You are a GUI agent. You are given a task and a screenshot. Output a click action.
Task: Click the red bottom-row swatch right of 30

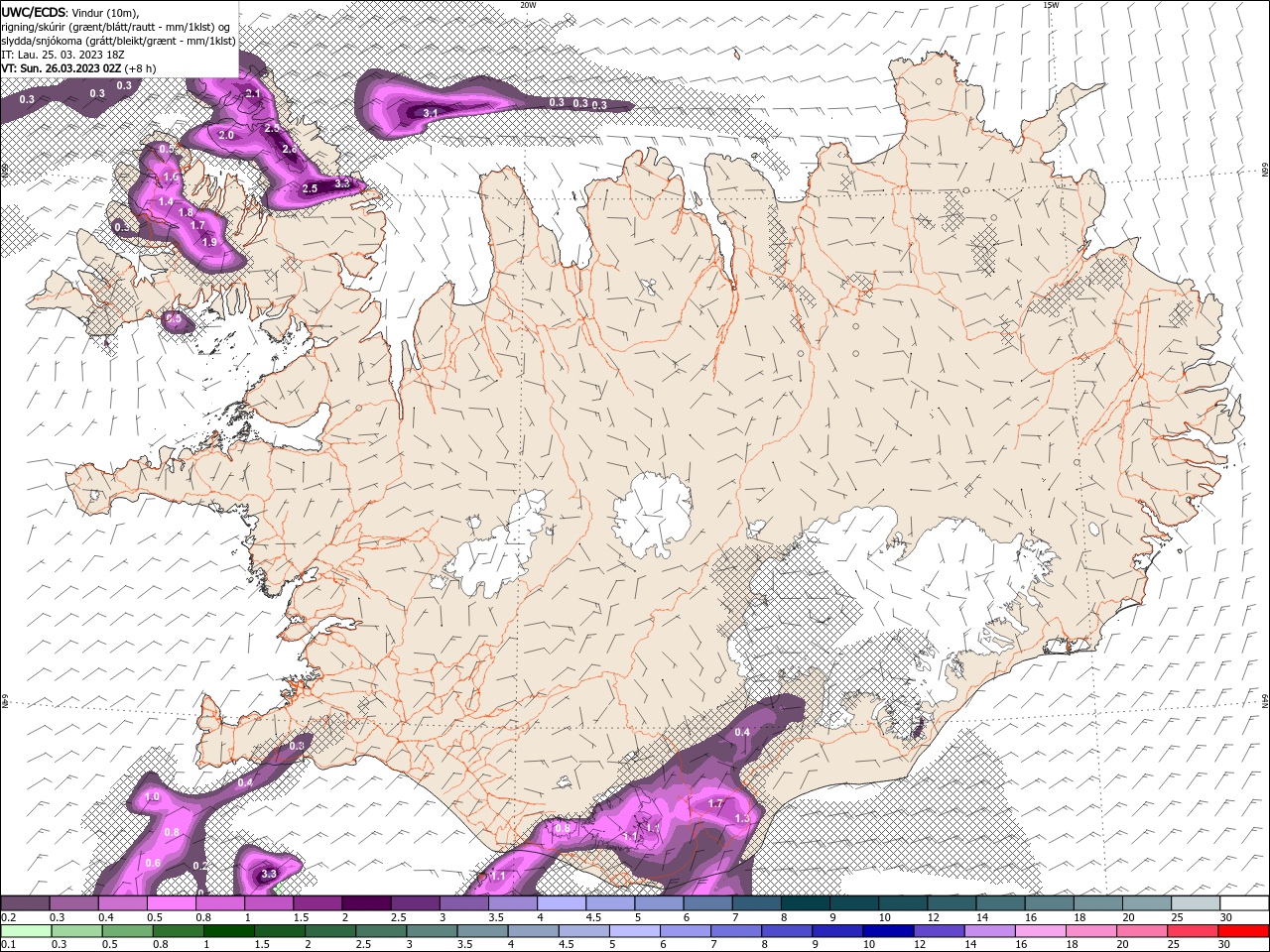(x=1243, y=931)
